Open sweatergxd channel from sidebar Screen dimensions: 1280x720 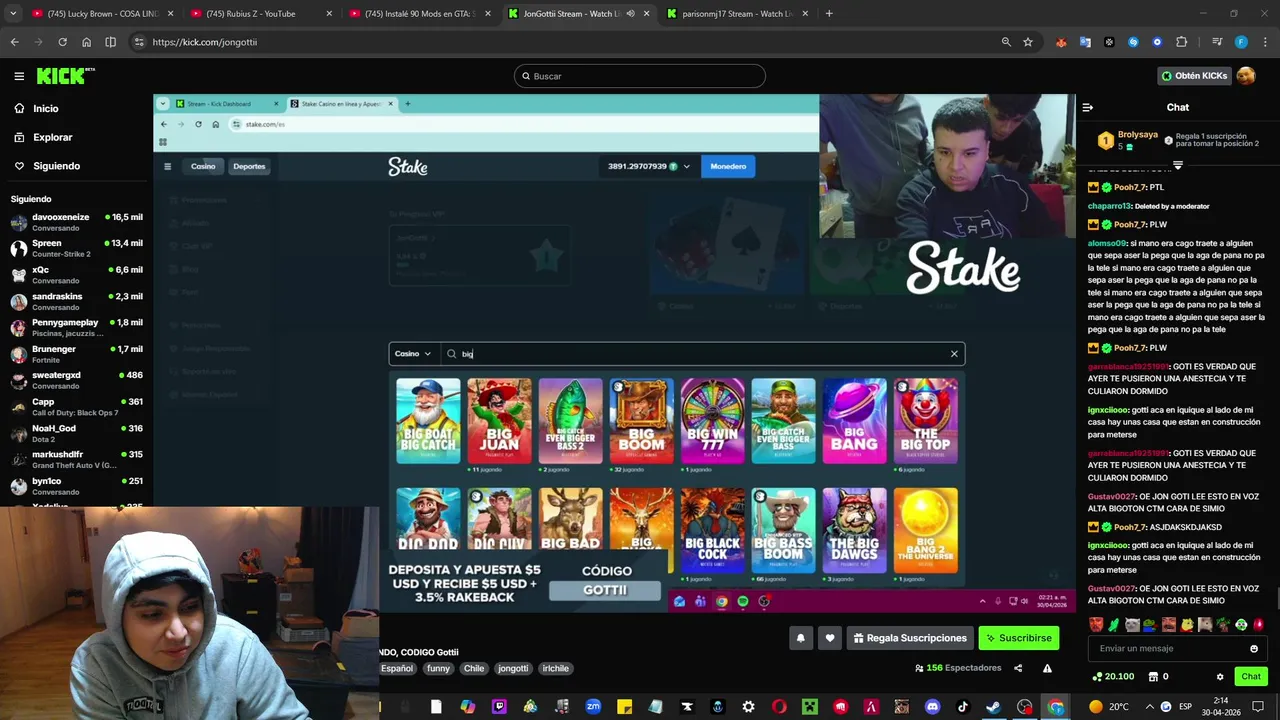76,380
